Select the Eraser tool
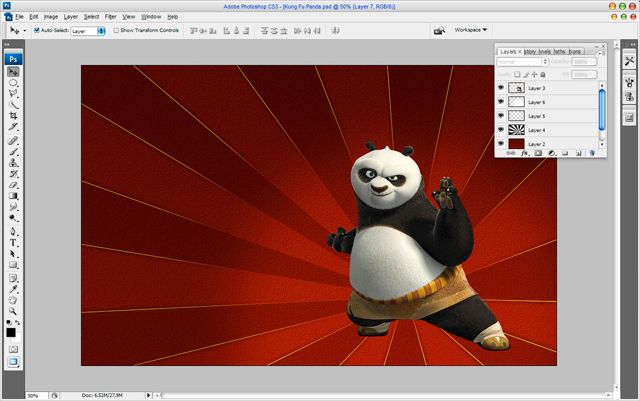640x401 pixels. click(13, 185)
